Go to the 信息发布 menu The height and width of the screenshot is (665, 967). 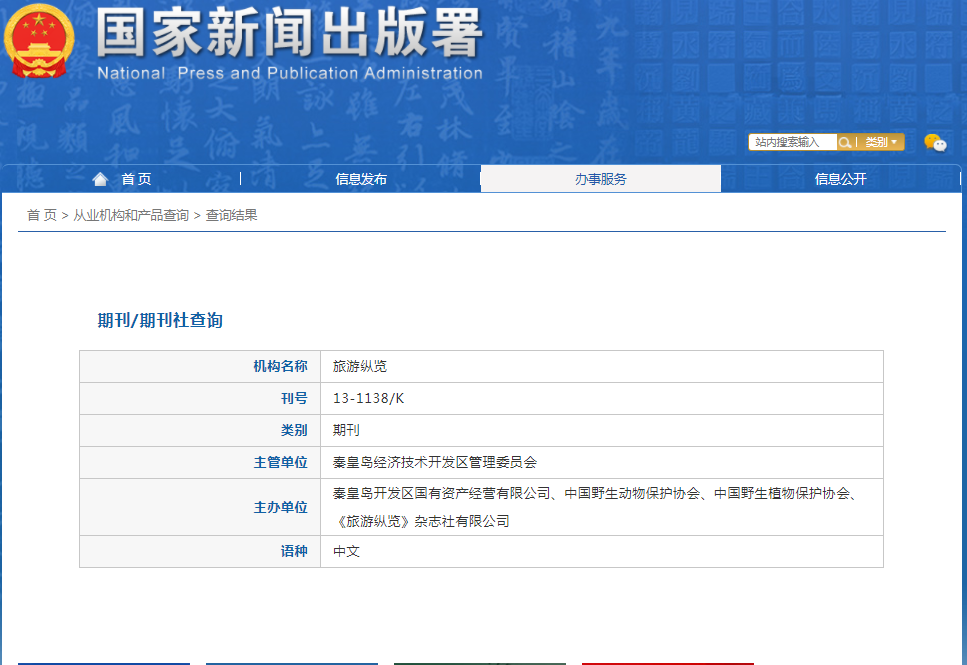[x=361, y=179]
